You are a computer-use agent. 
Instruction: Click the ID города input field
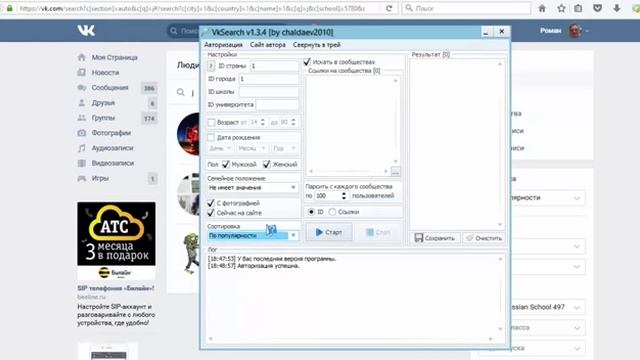(269, 79)
